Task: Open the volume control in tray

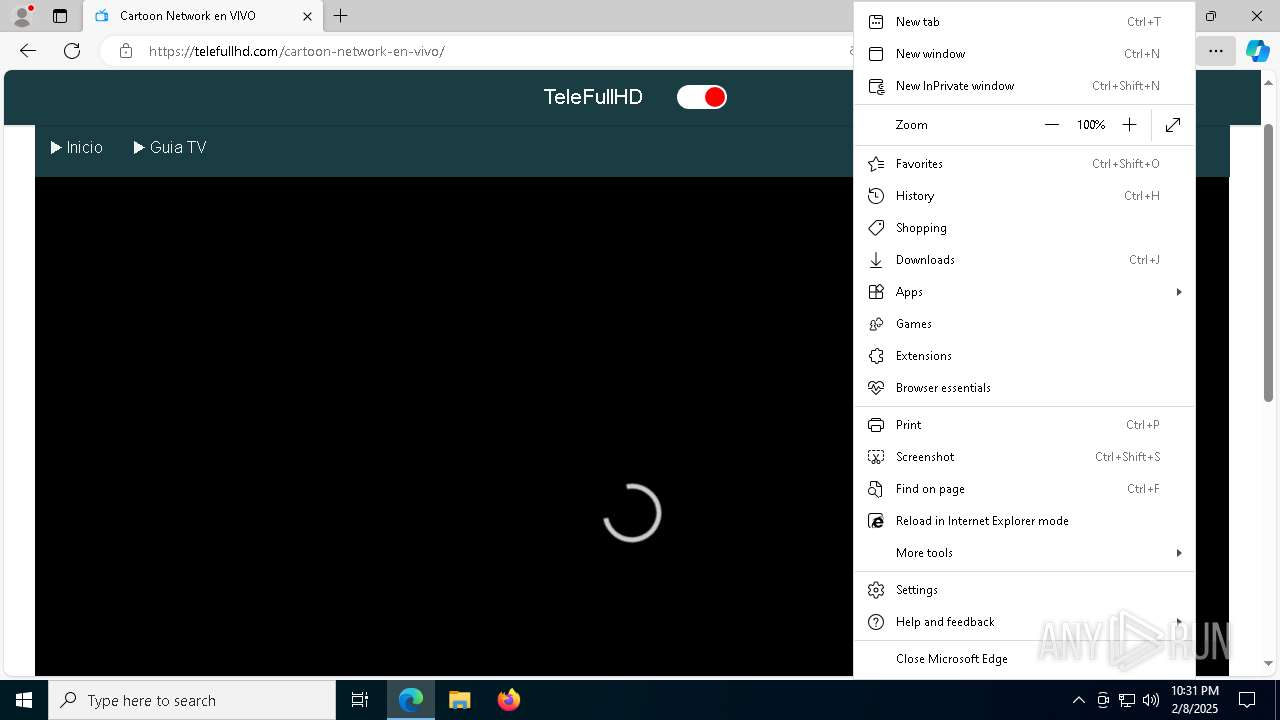Action: (x=1151, y=700)
